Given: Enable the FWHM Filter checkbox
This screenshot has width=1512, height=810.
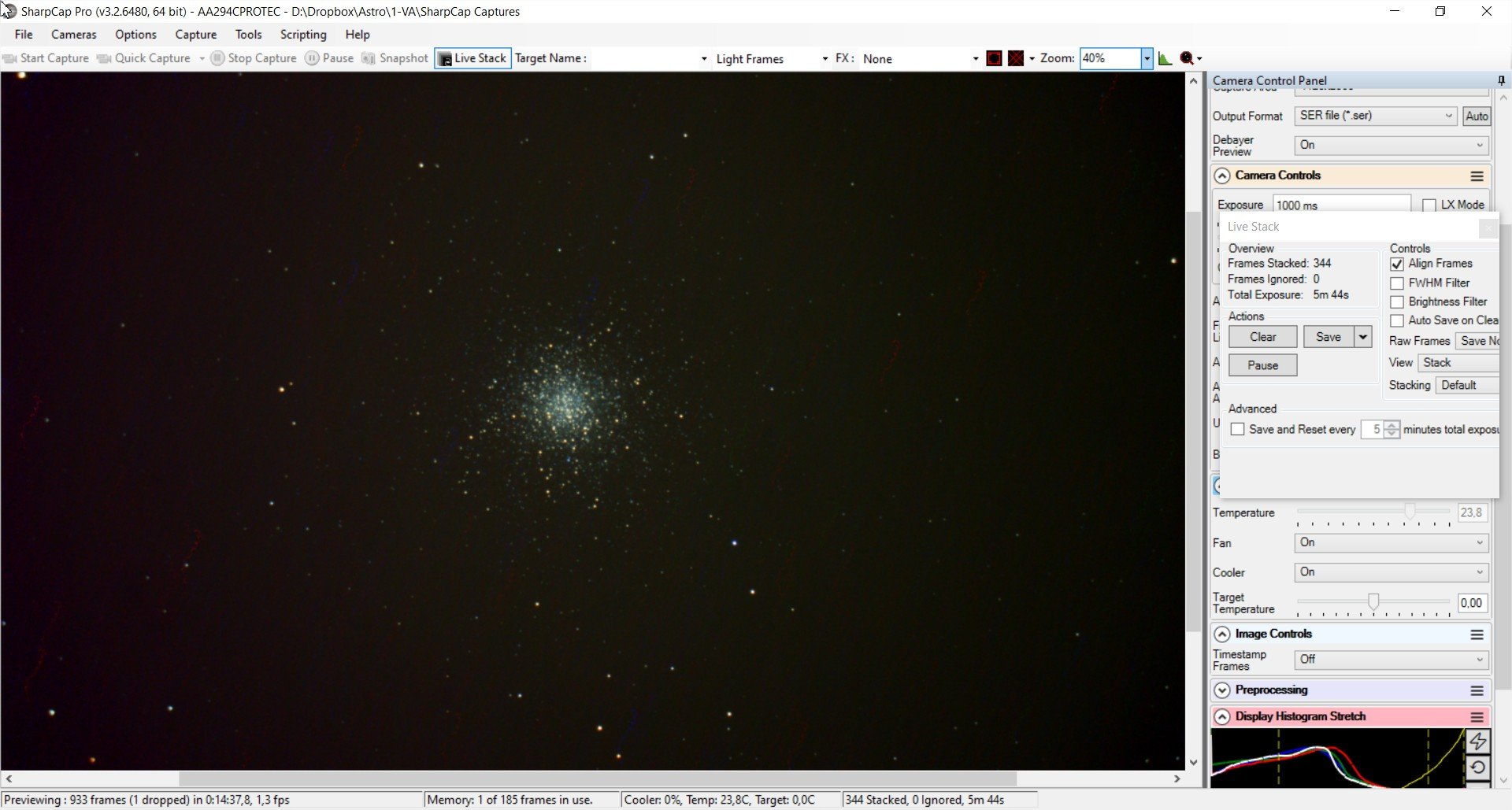Looking at the screenshot, I should (1397, 283).
